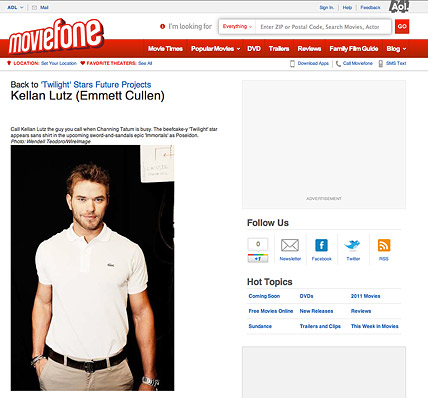Open the Reviews hot topic link
428x398 pixels.
coord(361,311)
